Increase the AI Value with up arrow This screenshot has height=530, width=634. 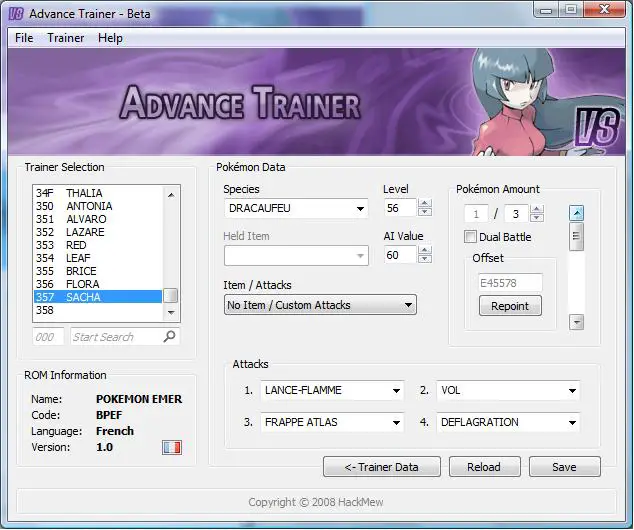point(425,250)
